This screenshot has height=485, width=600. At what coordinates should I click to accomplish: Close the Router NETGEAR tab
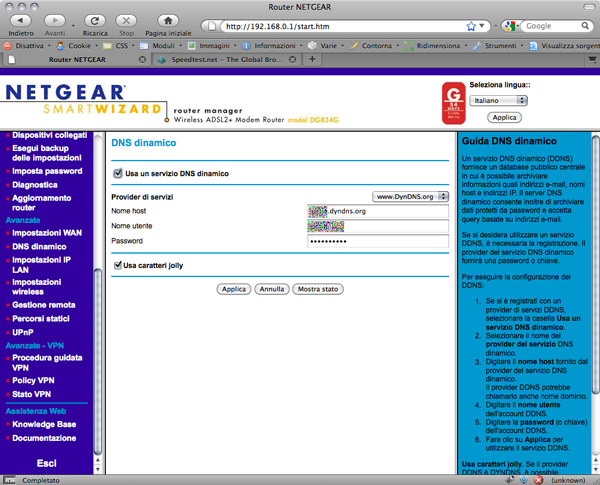click(x=142, y=60)
